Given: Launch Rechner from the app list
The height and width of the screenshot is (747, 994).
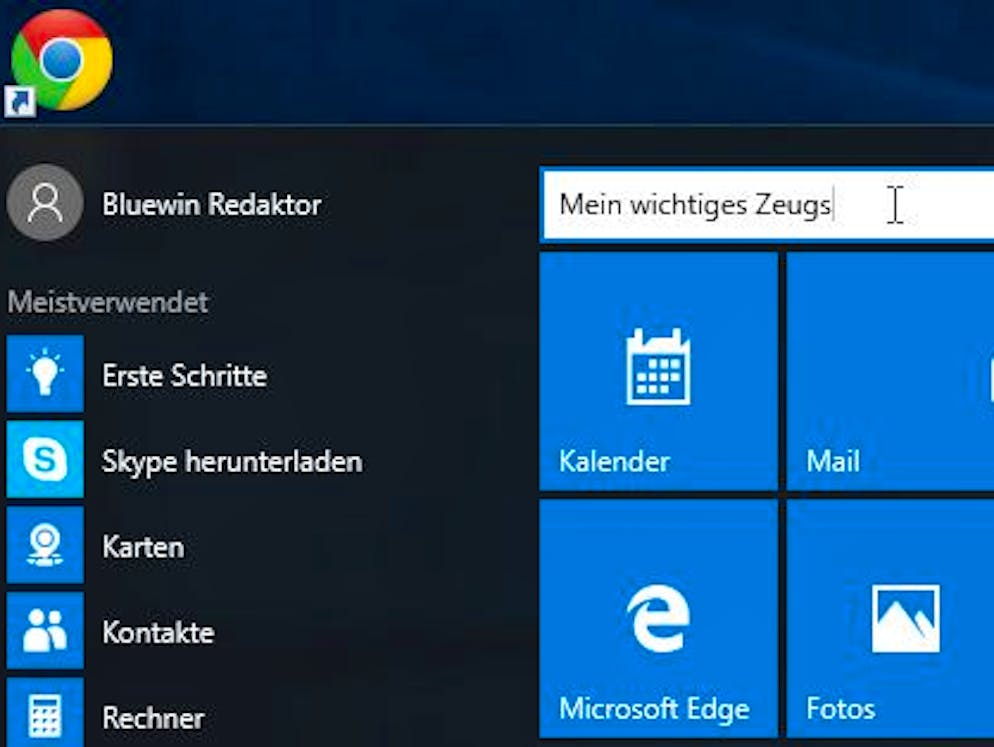Looking at the screenshot, I should tap(153, 718).
